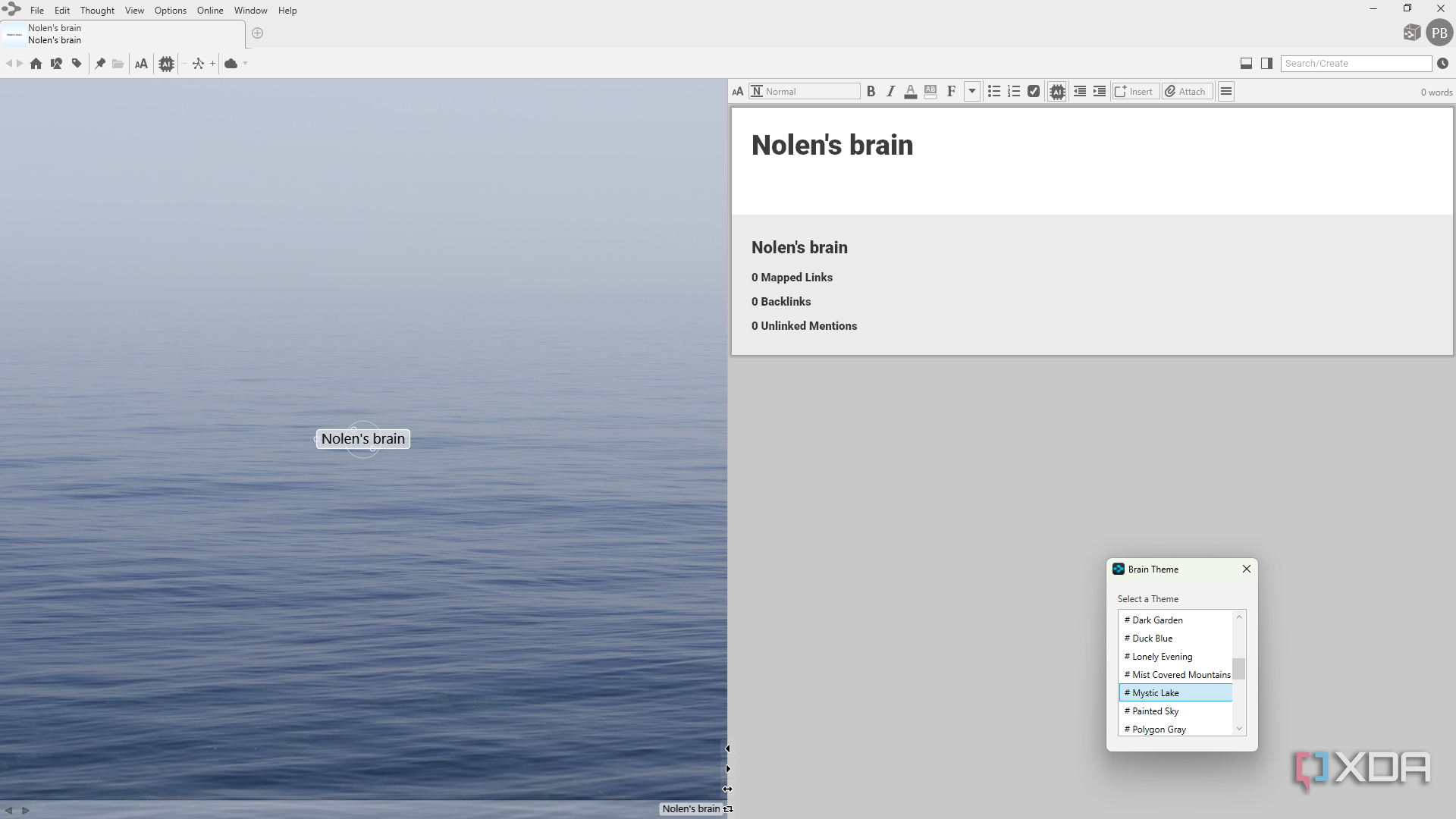Open the Thought menu
Viewport: 1456px width, 819px height.
tap(97, 11)
